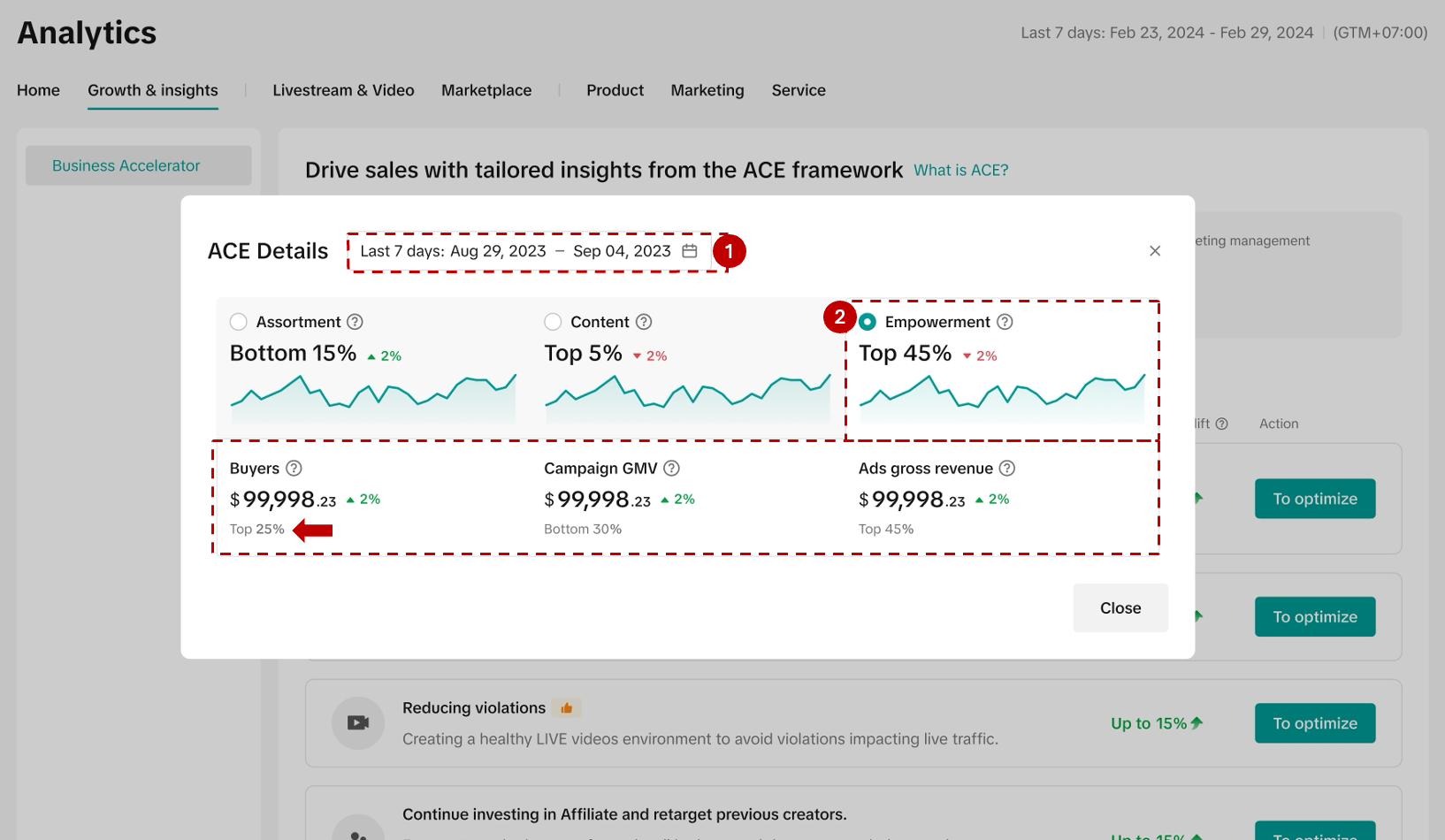Open the Marketplace tab
This screenshot has width=1445, height=840.
pyautogui.click(x=486, y=90)
